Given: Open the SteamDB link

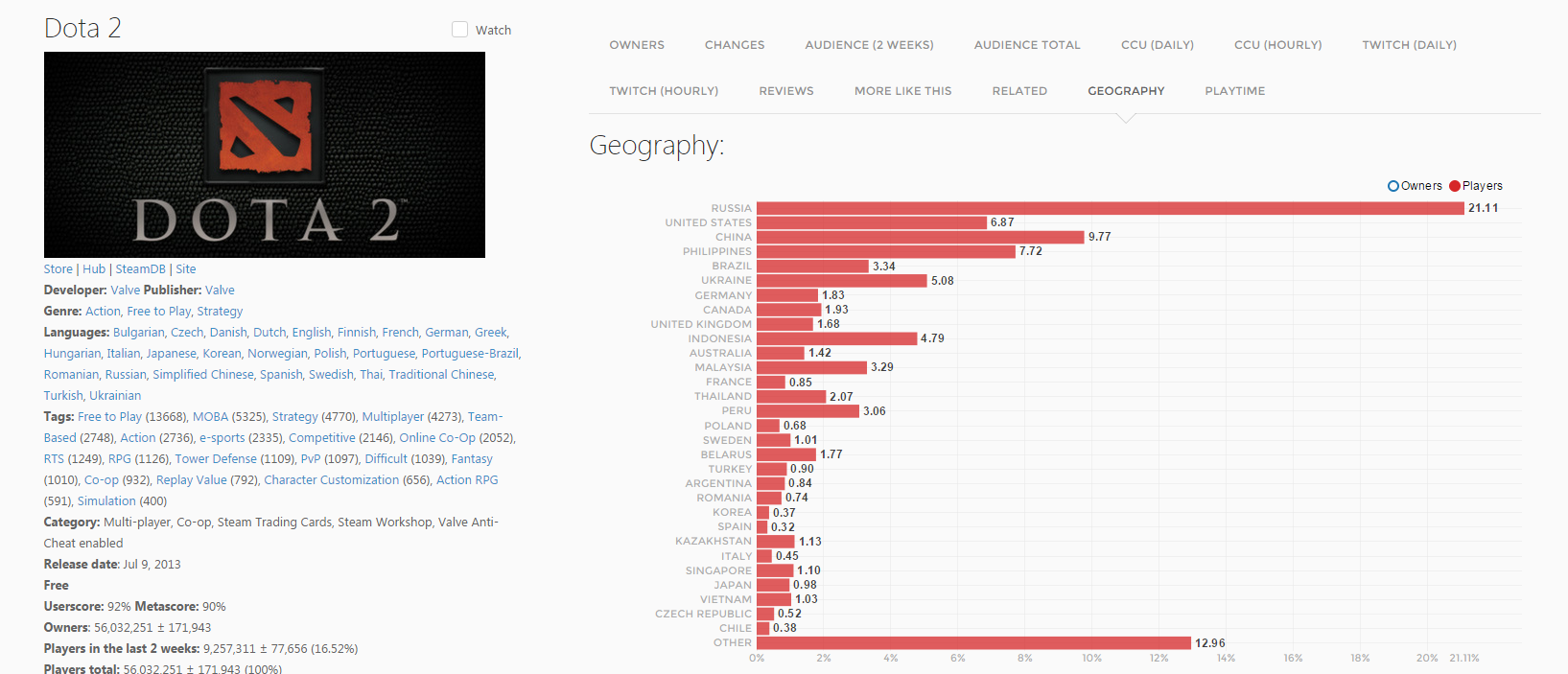Looking at the screenshot, I should pos(141,269).
